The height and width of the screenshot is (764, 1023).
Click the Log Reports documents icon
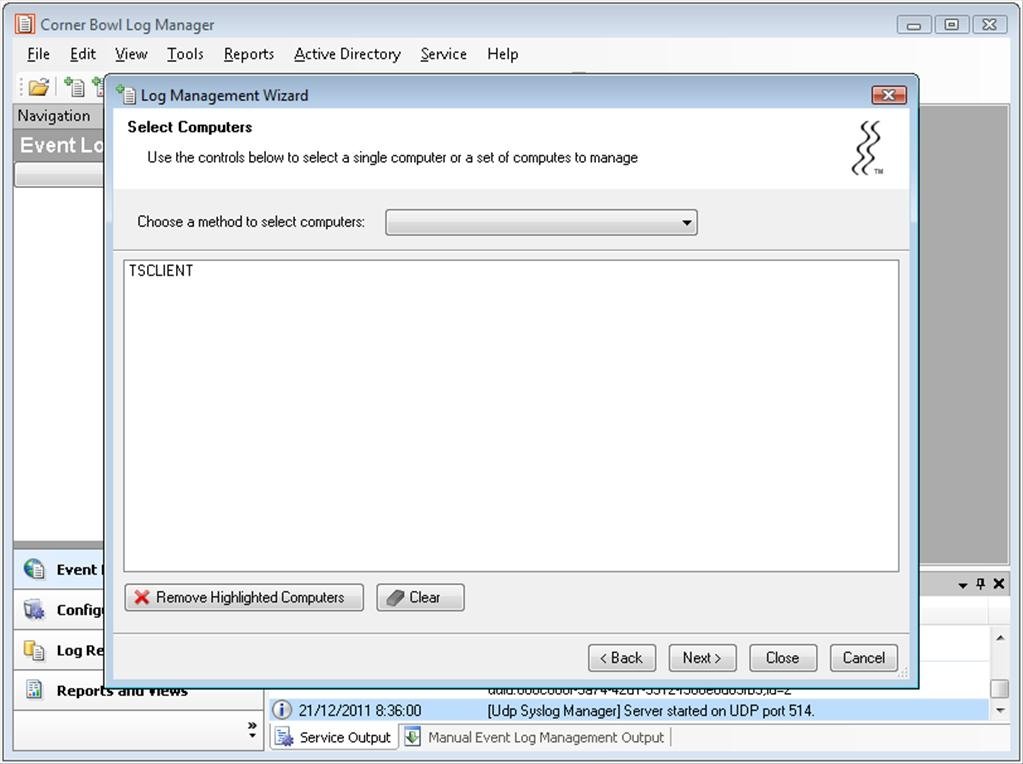pos(34,650)
